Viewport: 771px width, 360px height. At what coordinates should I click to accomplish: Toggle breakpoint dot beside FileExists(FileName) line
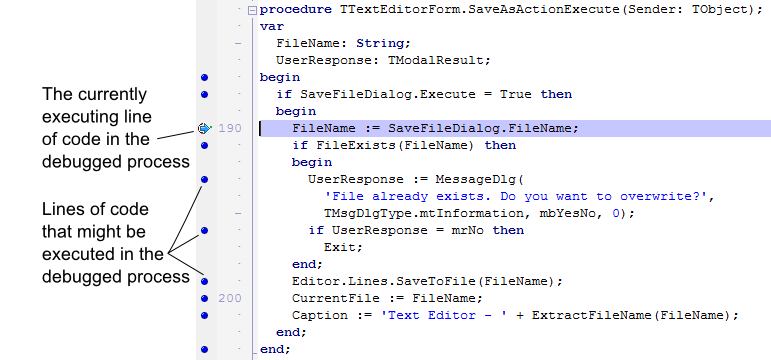[x=205, y=145]
